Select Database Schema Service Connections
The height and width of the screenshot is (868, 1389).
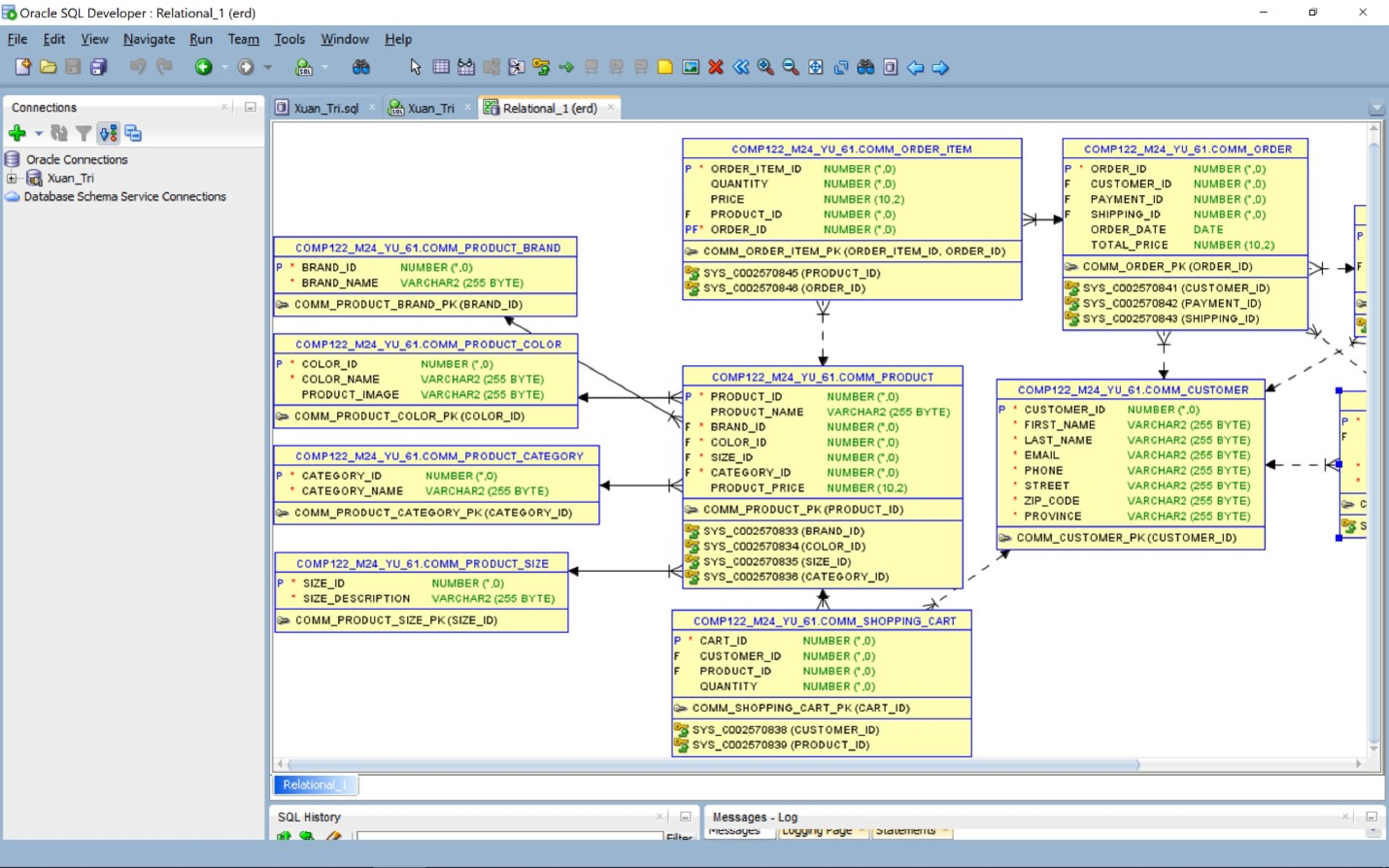pos(125,196)
